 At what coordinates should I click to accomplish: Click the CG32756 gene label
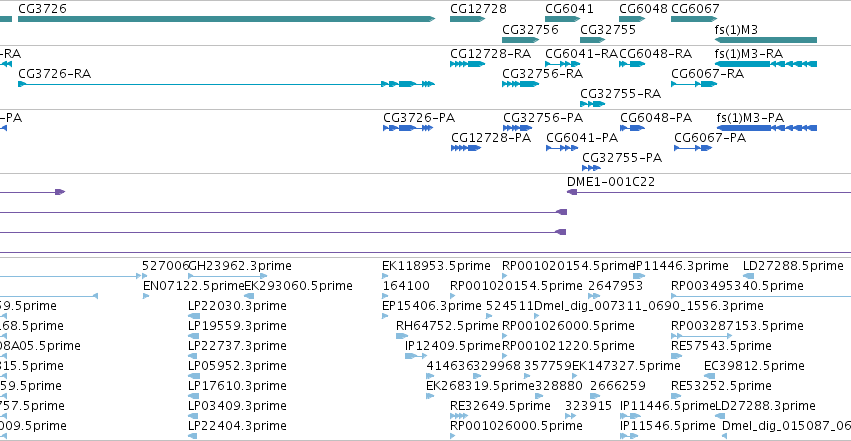point(530,29)
